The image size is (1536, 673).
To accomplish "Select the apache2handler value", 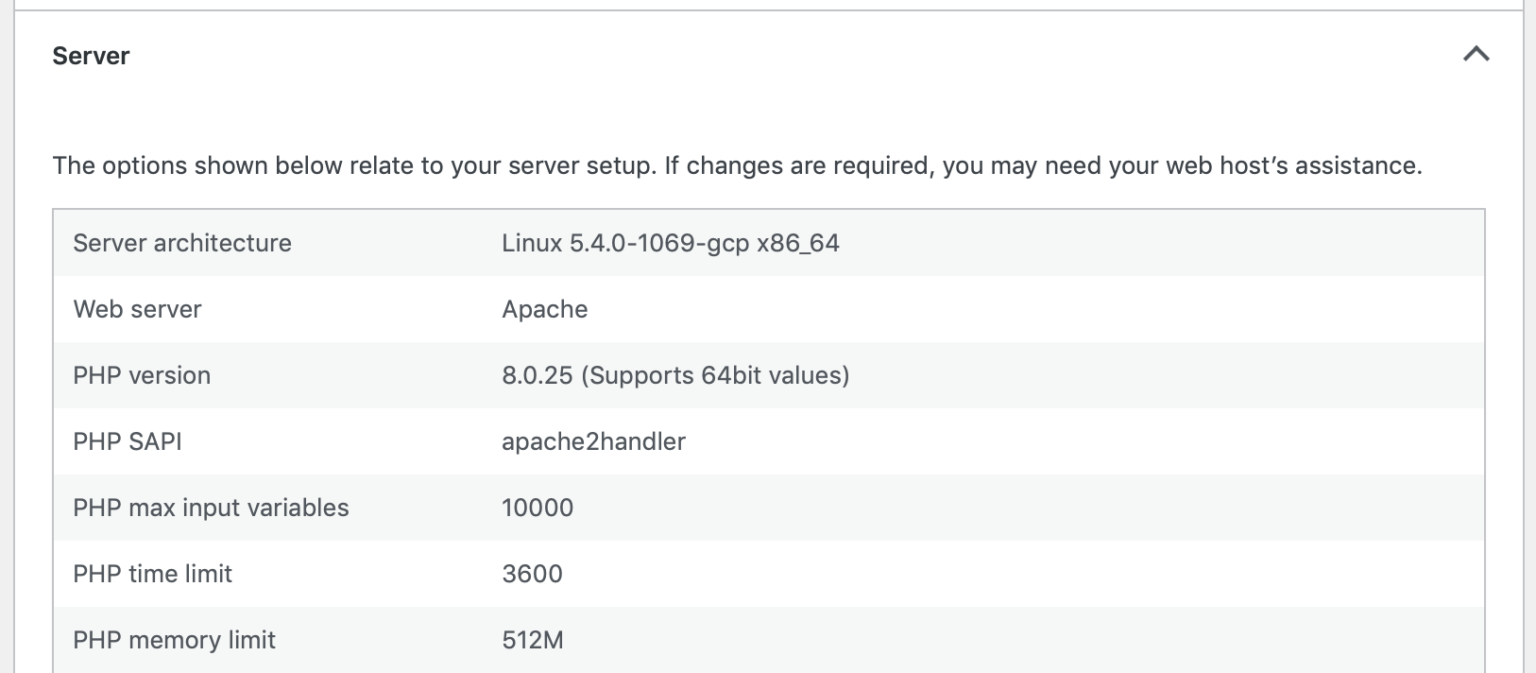I will [x=593, y=442].
